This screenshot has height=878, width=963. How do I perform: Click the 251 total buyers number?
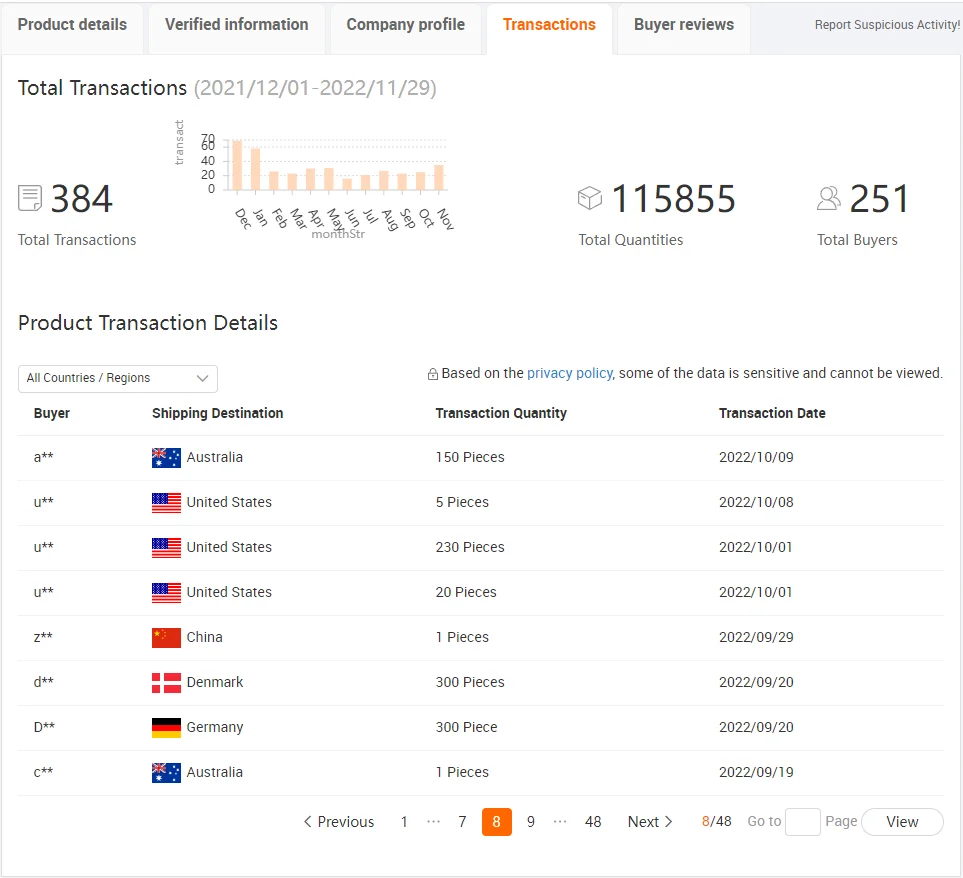[x=879, y=199]
